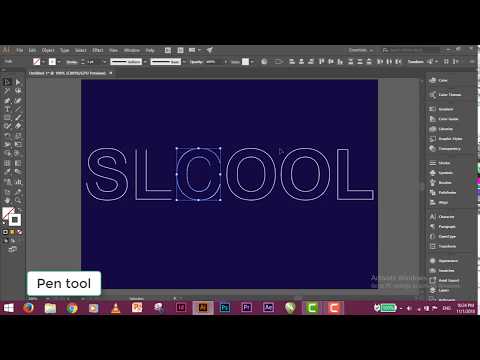Screen dimensions: 480x360
Task: Swap fill and stroke colors
Action: pos(19,209)
